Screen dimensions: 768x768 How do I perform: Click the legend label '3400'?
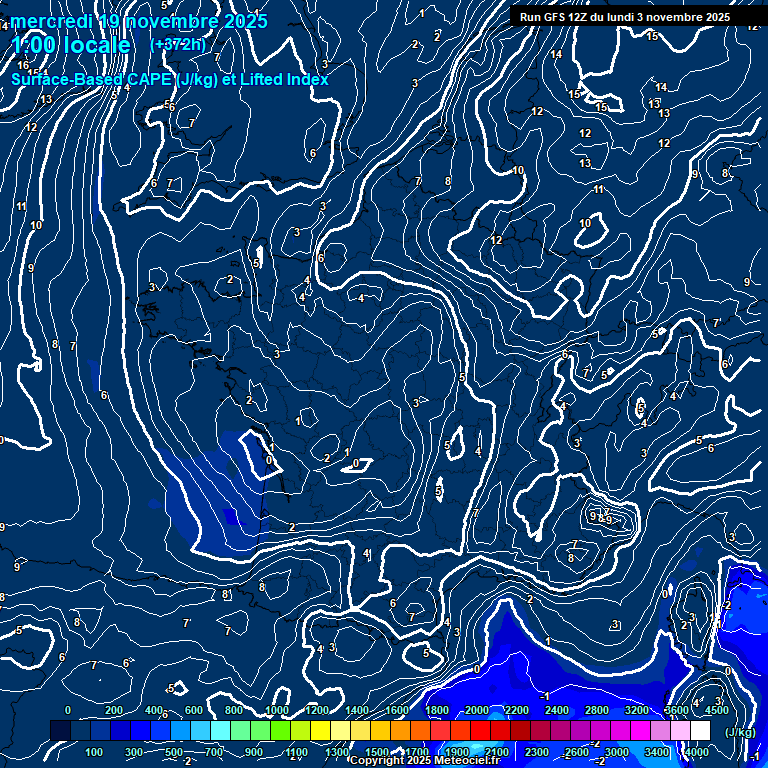coord(657,752)
